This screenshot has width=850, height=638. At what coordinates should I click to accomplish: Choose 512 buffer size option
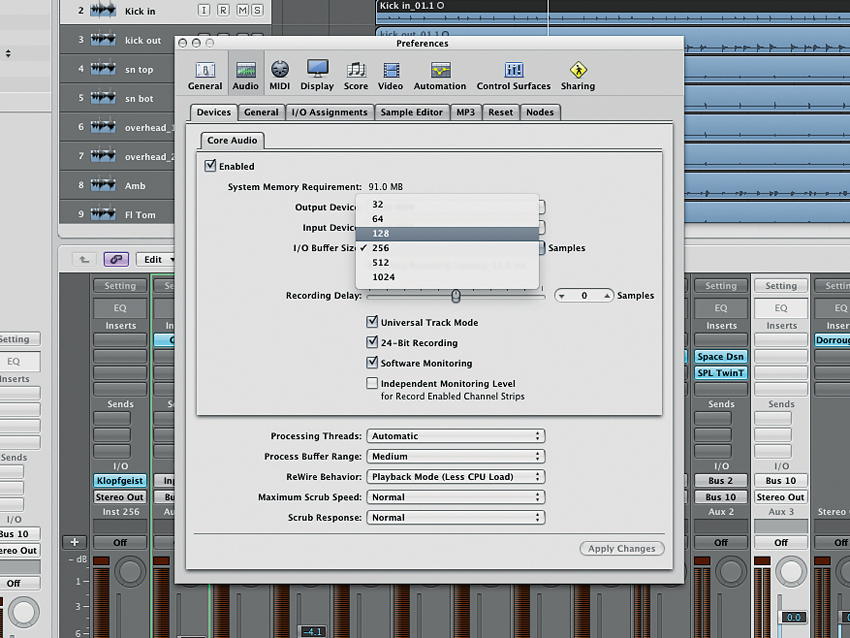click(447, 262)
